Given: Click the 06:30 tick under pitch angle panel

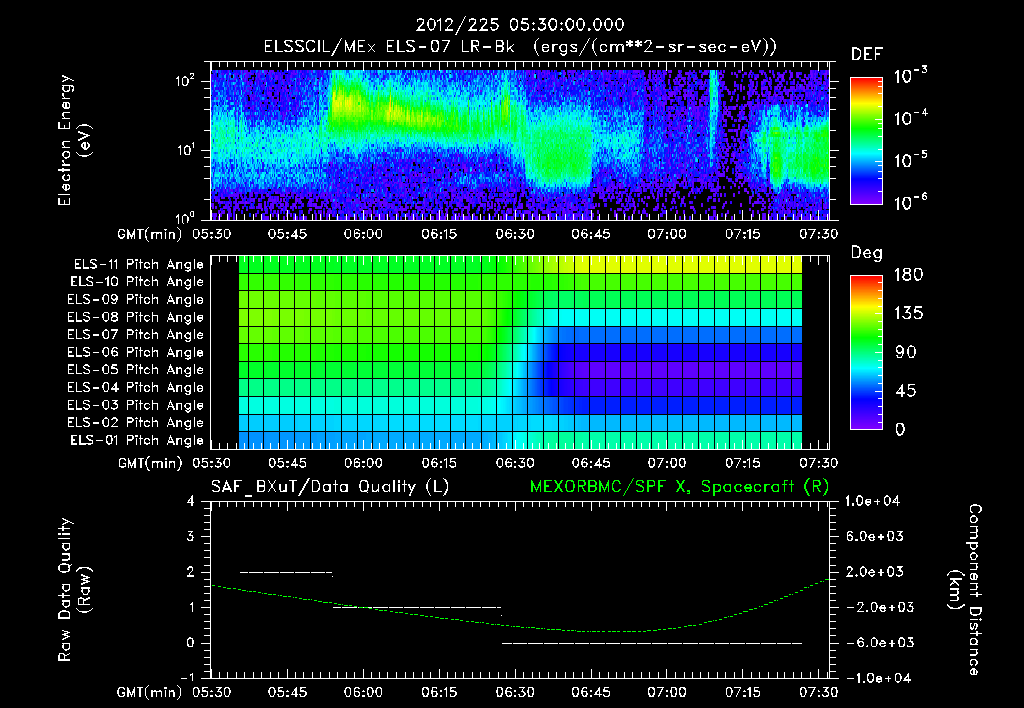Looking at the screenshot, I should click(515, 463).
